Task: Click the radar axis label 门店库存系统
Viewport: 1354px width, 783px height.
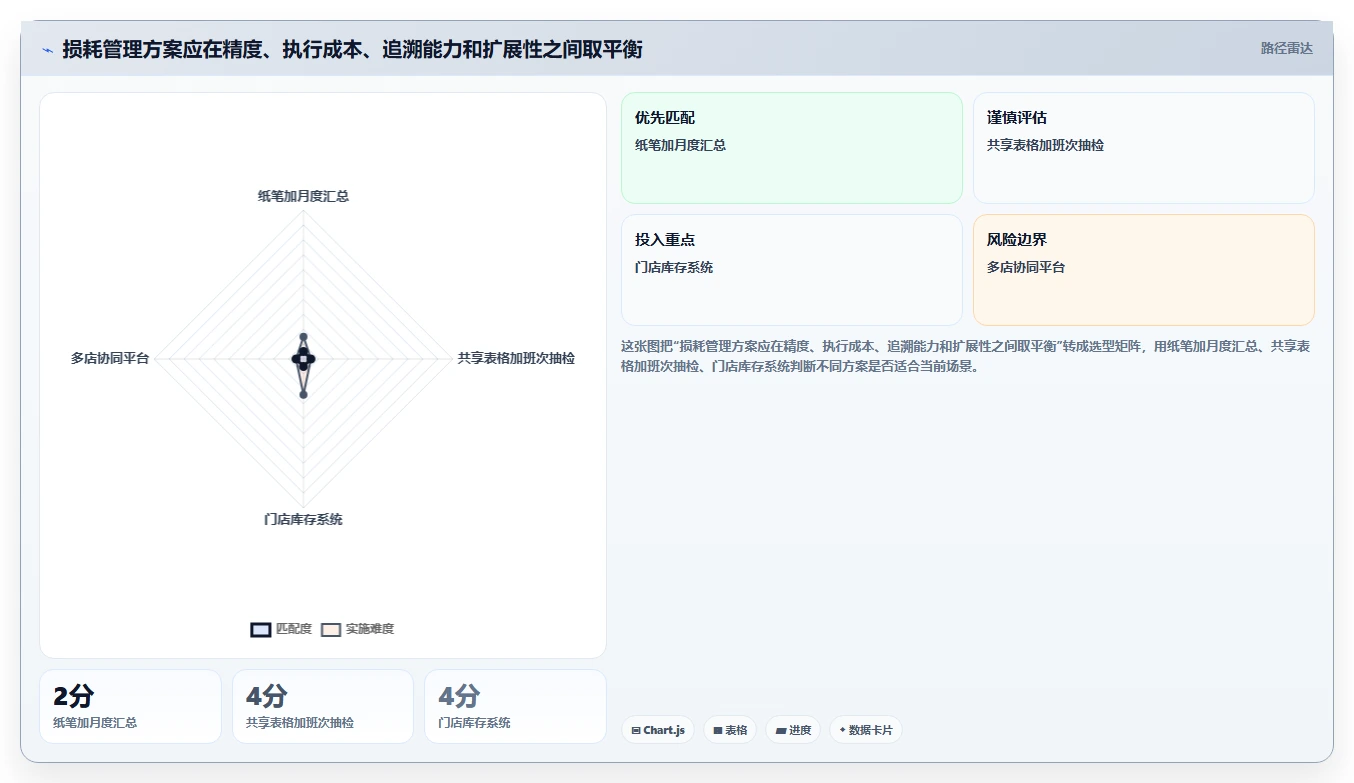Action: click(303, 519)
